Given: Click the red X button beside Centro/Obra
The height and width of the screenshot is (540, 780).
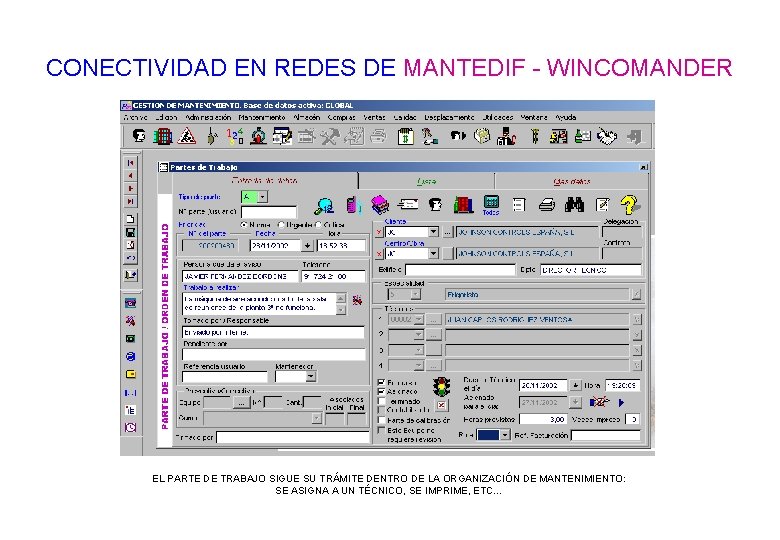Looking at the screenshot, I should (x=380, y=254).
